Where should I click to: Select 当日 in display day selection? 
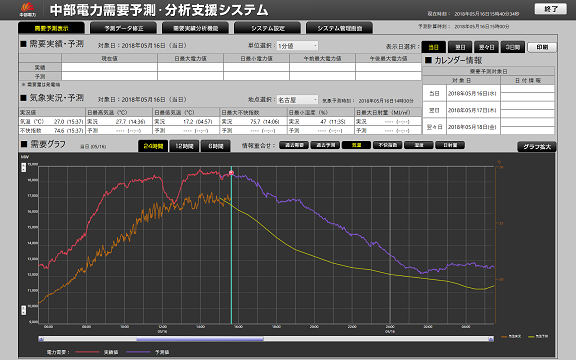pyautogui.click(x=433, y=47)
